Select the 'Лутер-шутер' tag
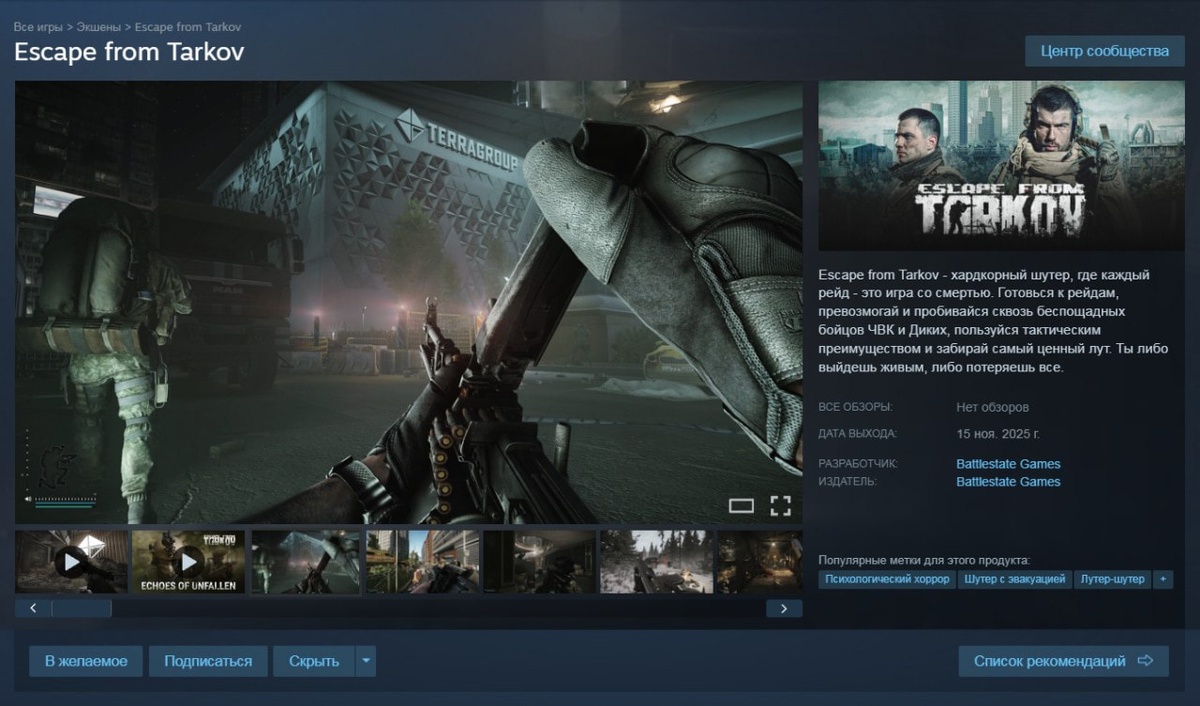1200x706 pixels. pos(1112,579)
